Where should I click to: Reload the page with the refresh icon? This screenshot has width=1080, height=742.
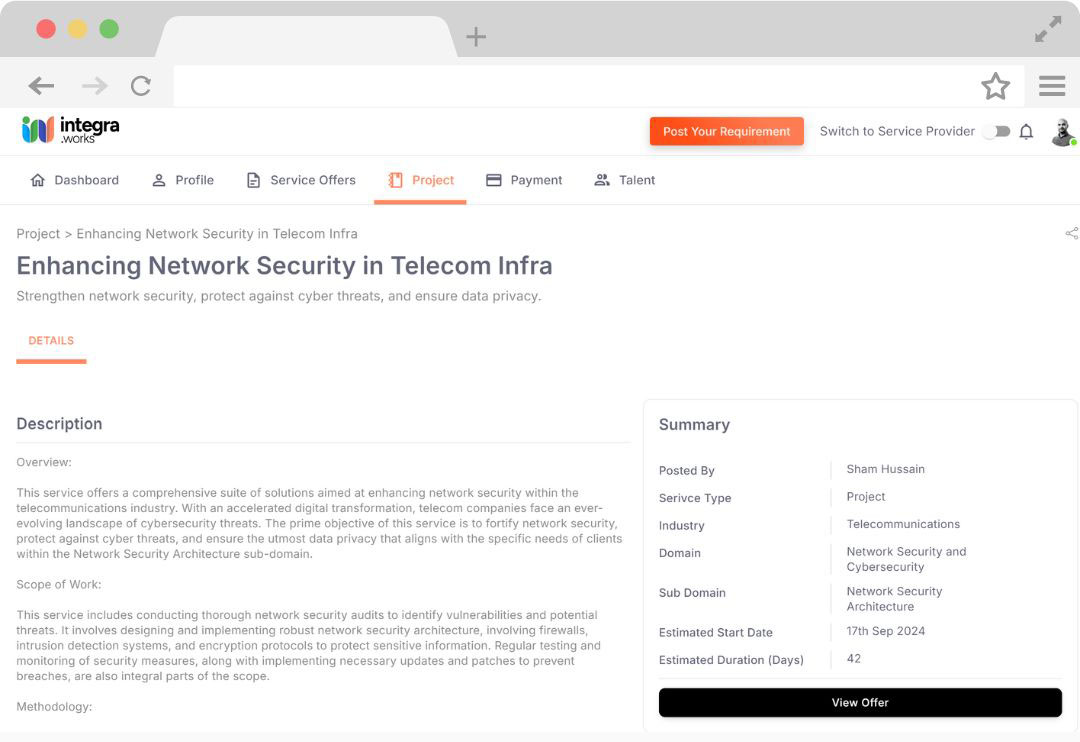point(141,86)
